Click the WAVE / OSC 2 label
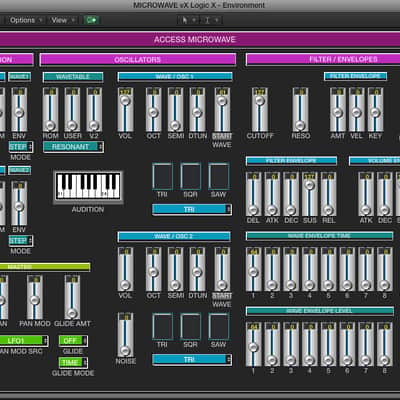Viewport: 400px width, 400px height. 174,236
